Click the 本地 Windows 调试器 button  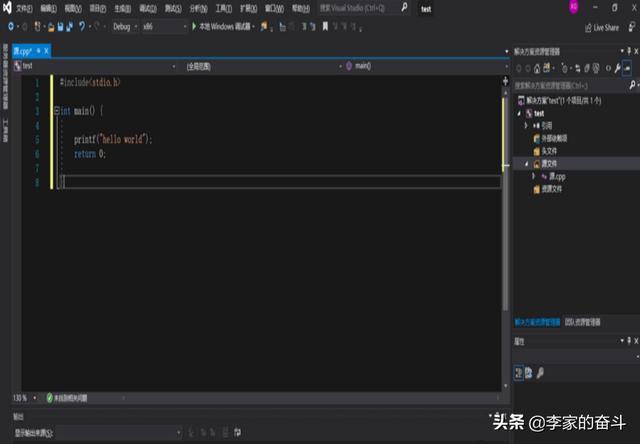point(227,27)
